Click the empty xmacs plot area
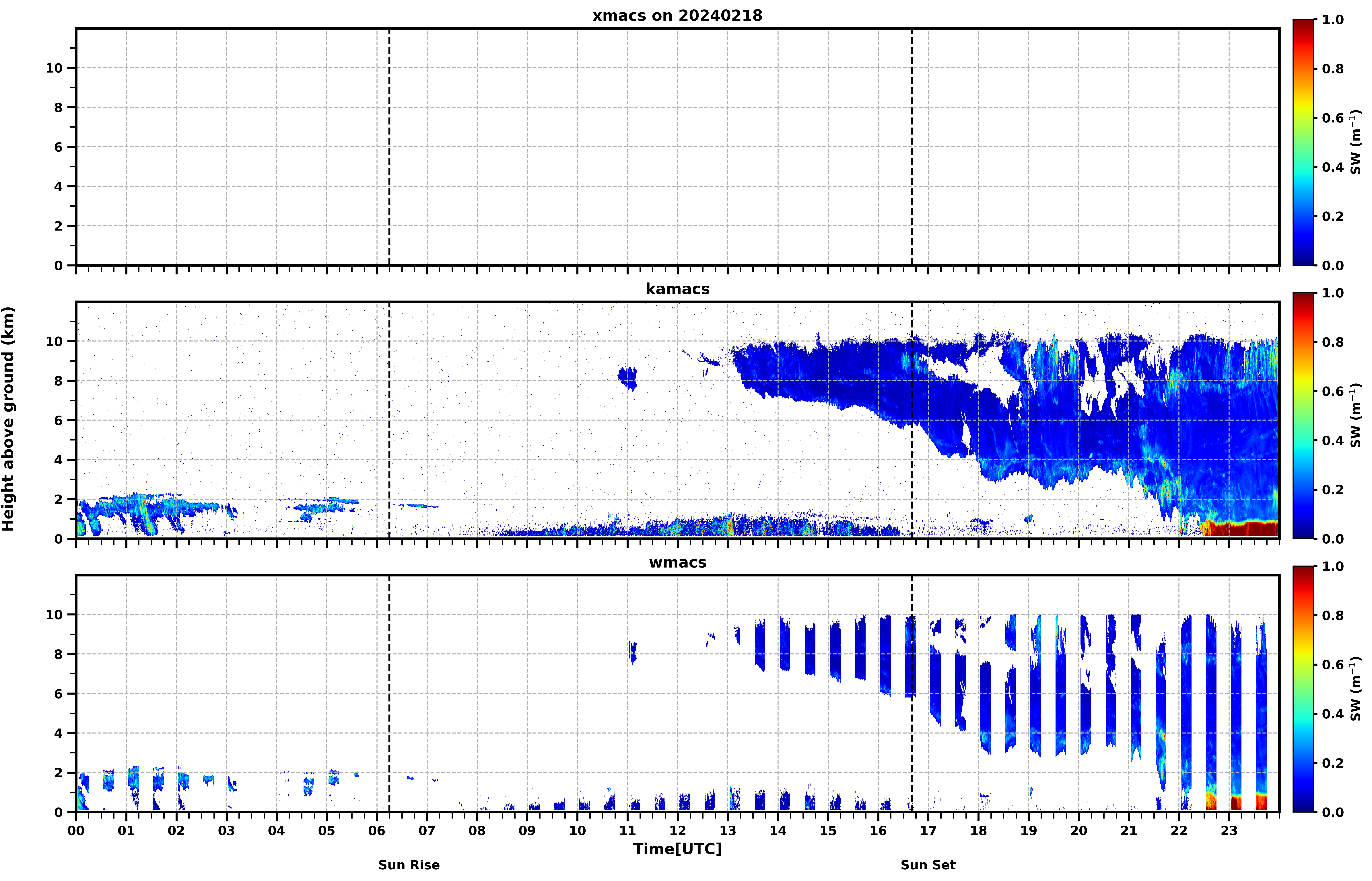Screen dimensions: 1372x881 677,147
